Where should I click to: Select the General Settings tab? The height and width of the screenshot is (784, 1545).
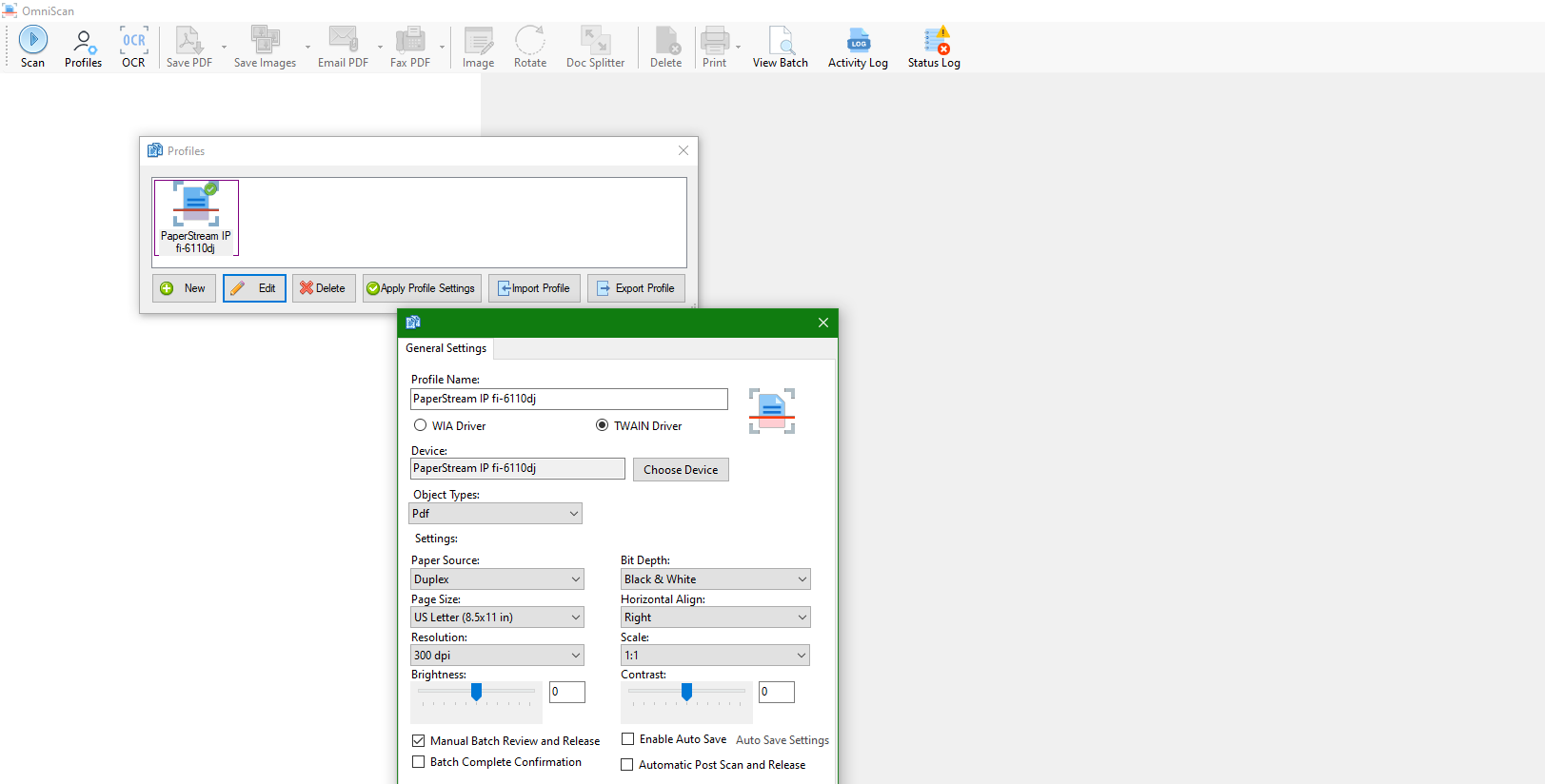[x=446, y=348]
